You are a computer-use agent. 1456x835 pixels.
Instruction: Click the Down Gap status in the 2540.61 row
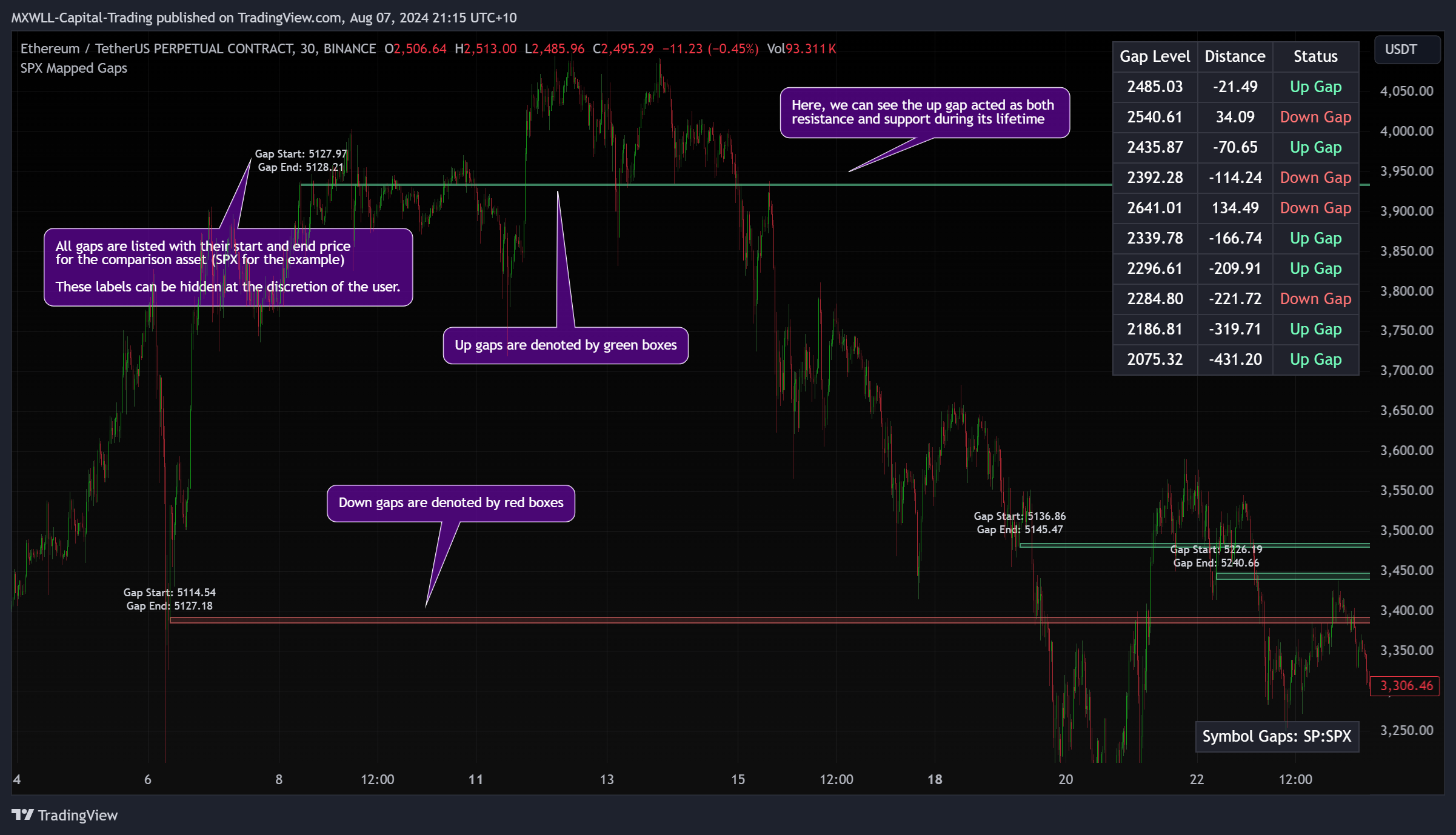(x=1315, y=117)
